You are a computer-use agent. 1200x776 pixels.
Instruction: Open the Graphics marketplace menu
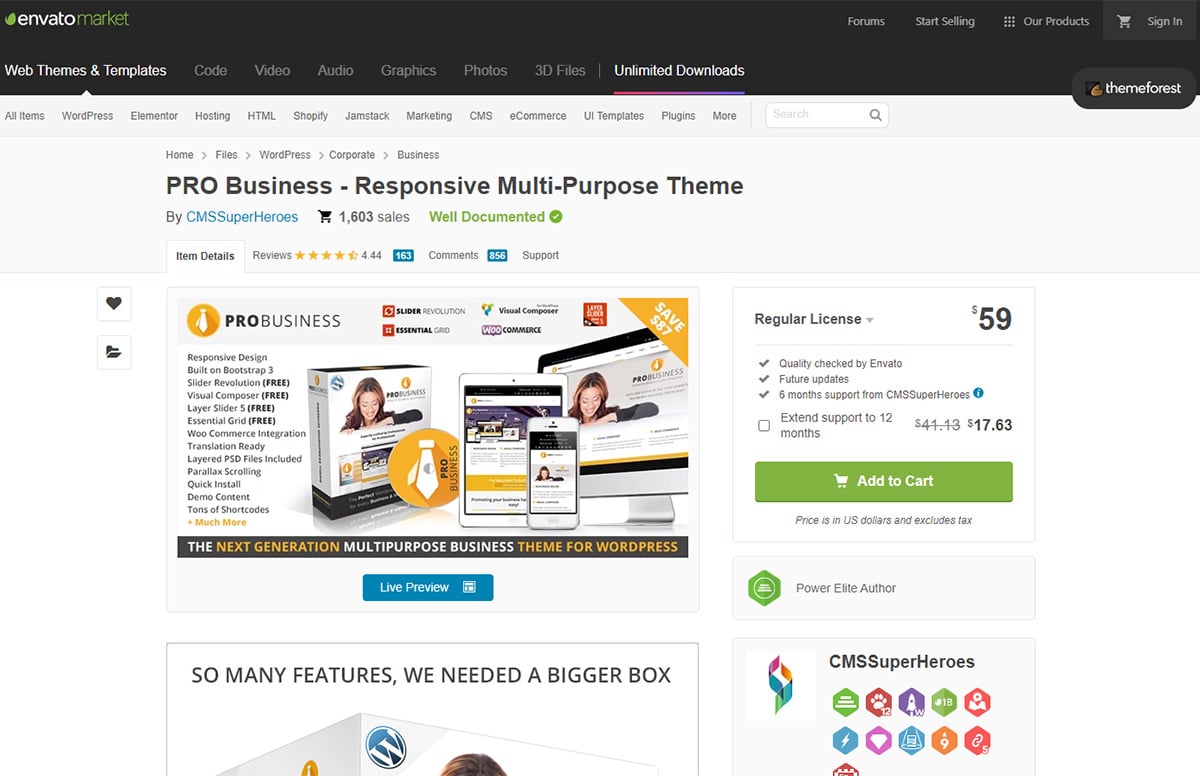[x=408, y=70]
